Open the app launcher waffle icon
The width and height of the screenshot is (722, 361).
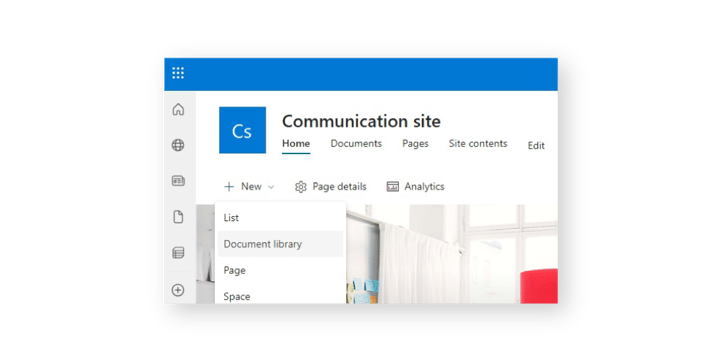[178, 73]
